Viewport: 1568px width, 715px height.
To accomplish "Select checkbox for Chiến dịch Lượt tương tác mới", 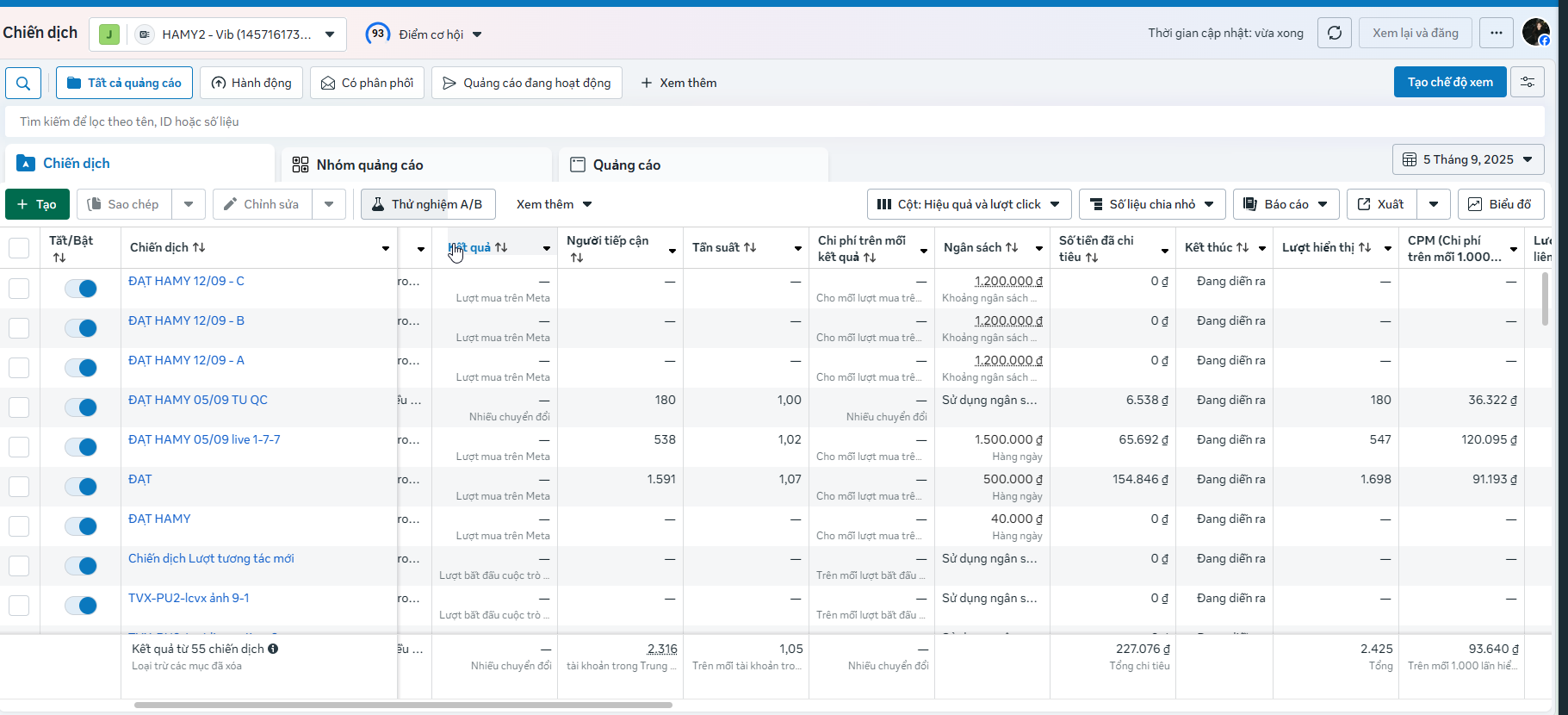I will pos(19,566).
